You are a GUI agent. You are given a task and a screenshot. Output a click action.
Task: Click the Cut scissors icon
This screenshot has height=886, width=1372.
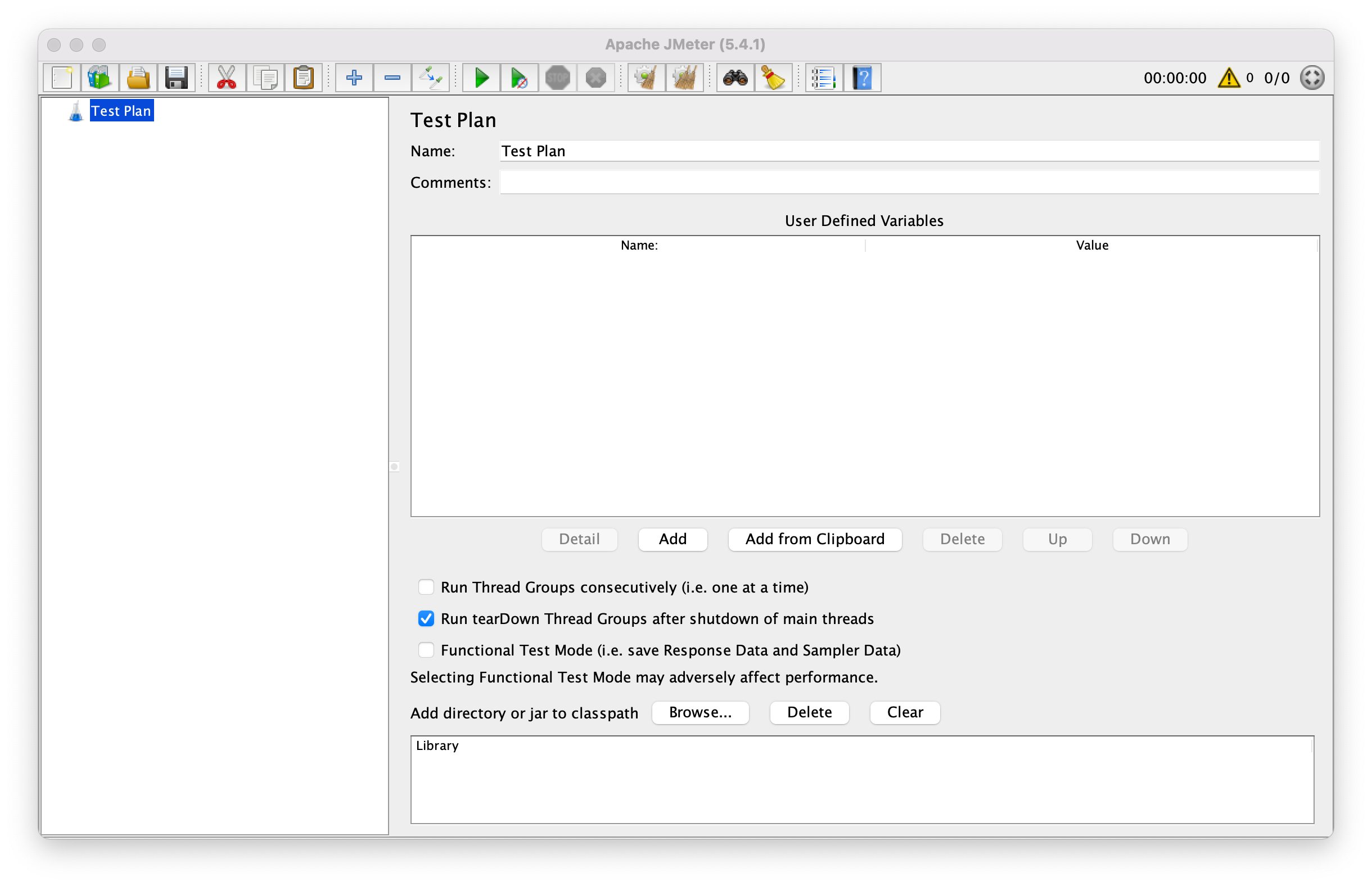click(x=227, y=78)
